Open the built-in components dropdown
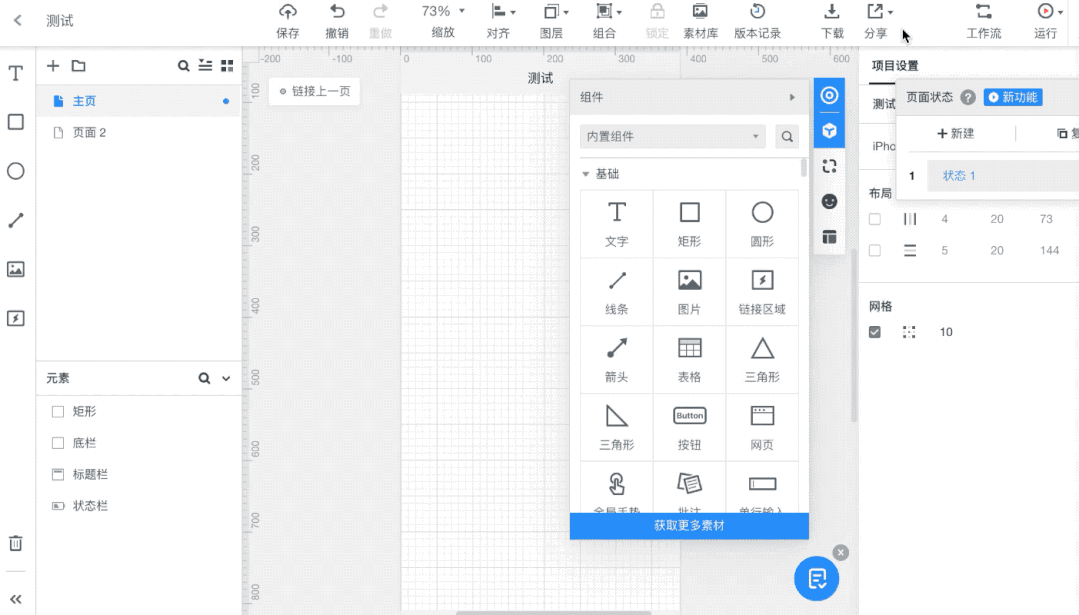This screenshot has width=1079, height=615. coord(673,137)
